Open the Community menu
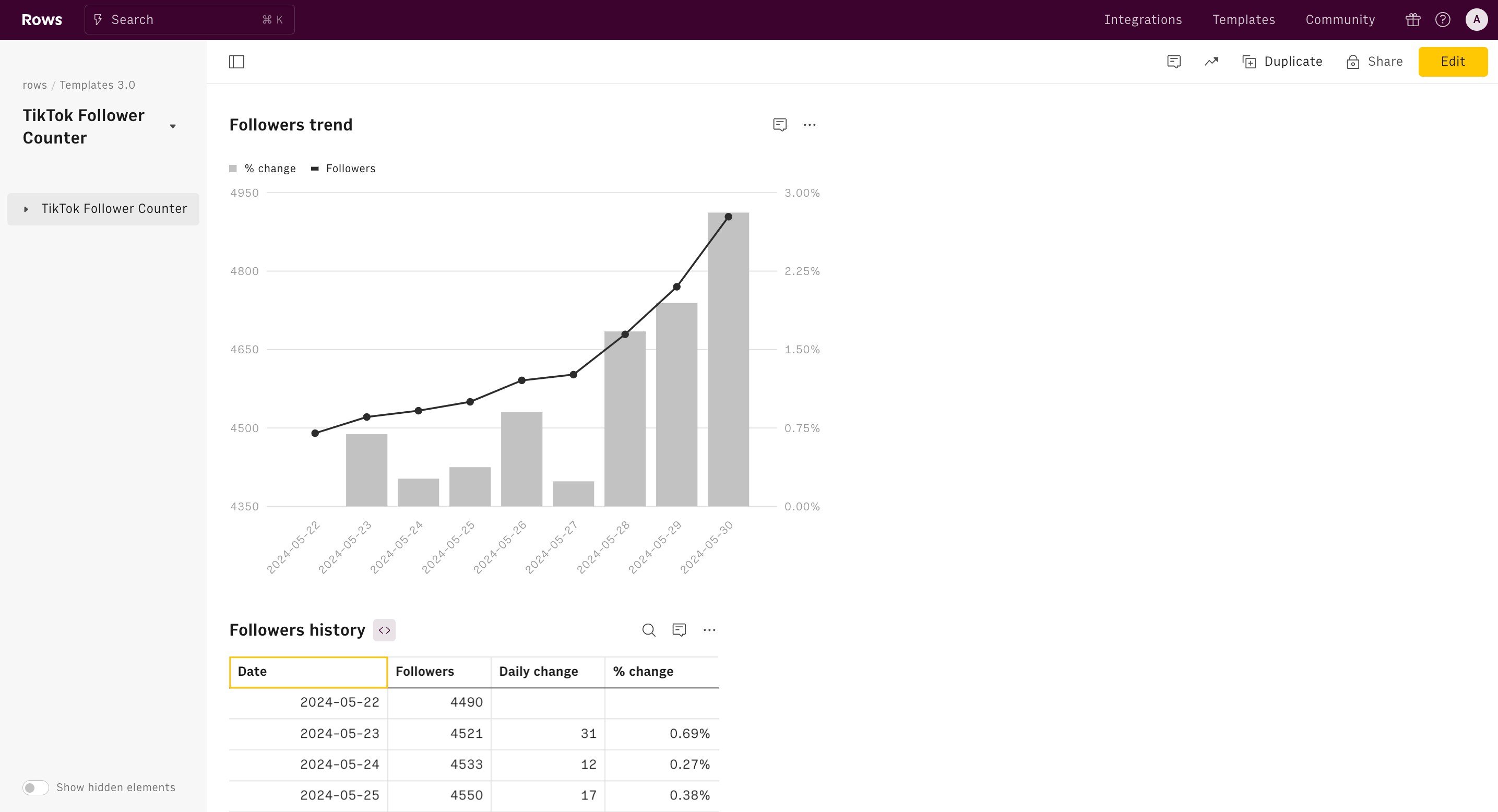This screenshot has width=1498, height=812. click(1340, 20)
